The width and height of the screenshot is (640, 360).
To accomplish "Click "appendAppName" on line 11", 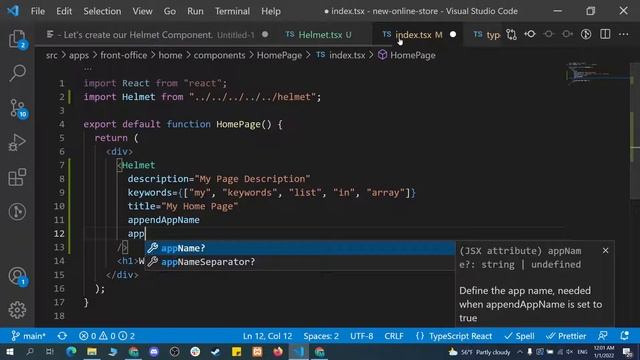I will point(164,220).
